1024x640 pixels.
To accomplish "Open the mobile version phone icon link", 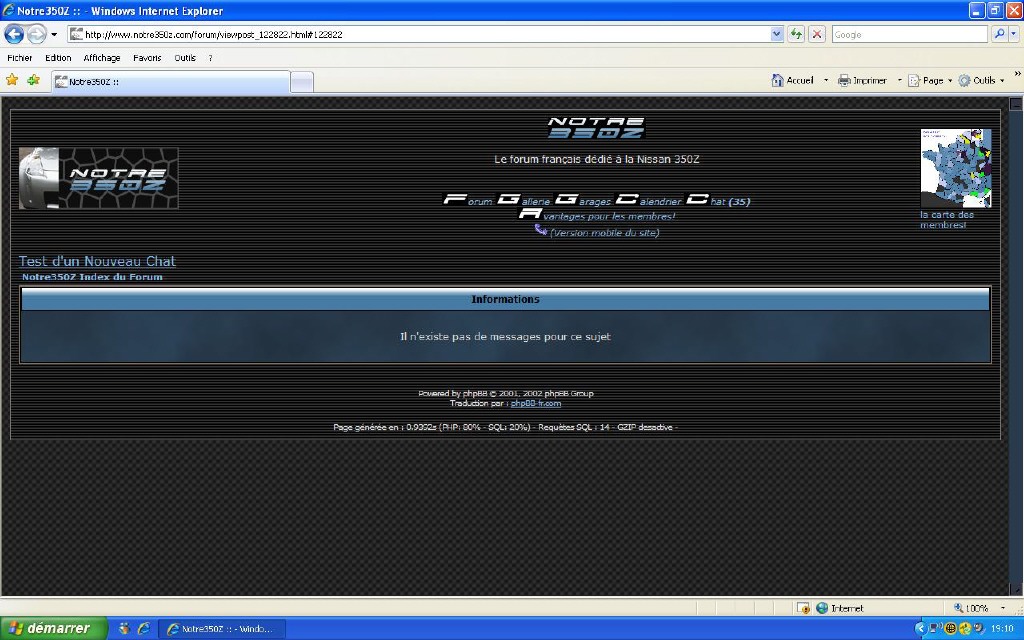I will pyautogui.click(x=541, y=230).
